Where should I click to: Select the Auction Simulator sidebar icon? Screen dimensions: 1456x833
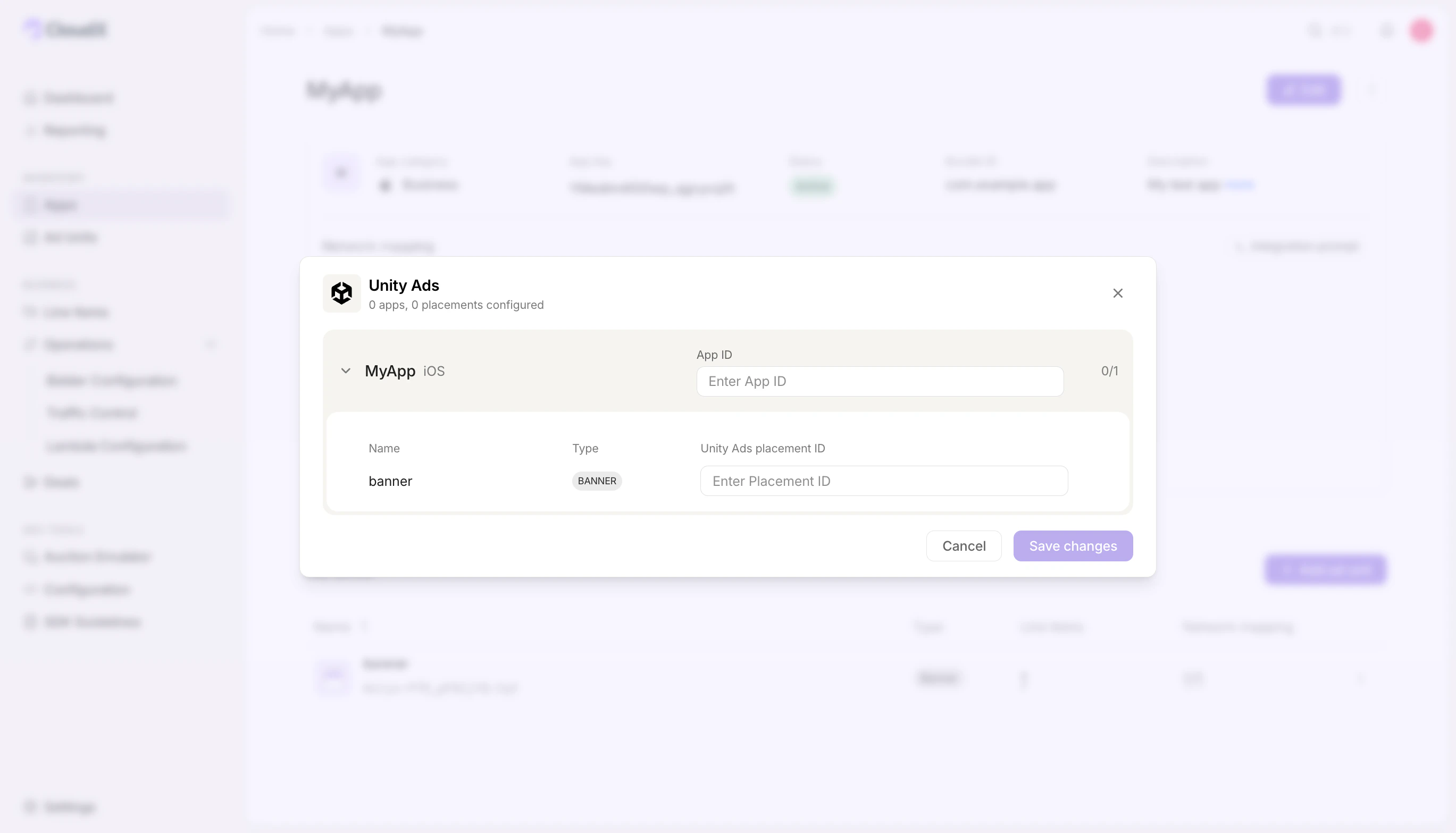point(30,556)
